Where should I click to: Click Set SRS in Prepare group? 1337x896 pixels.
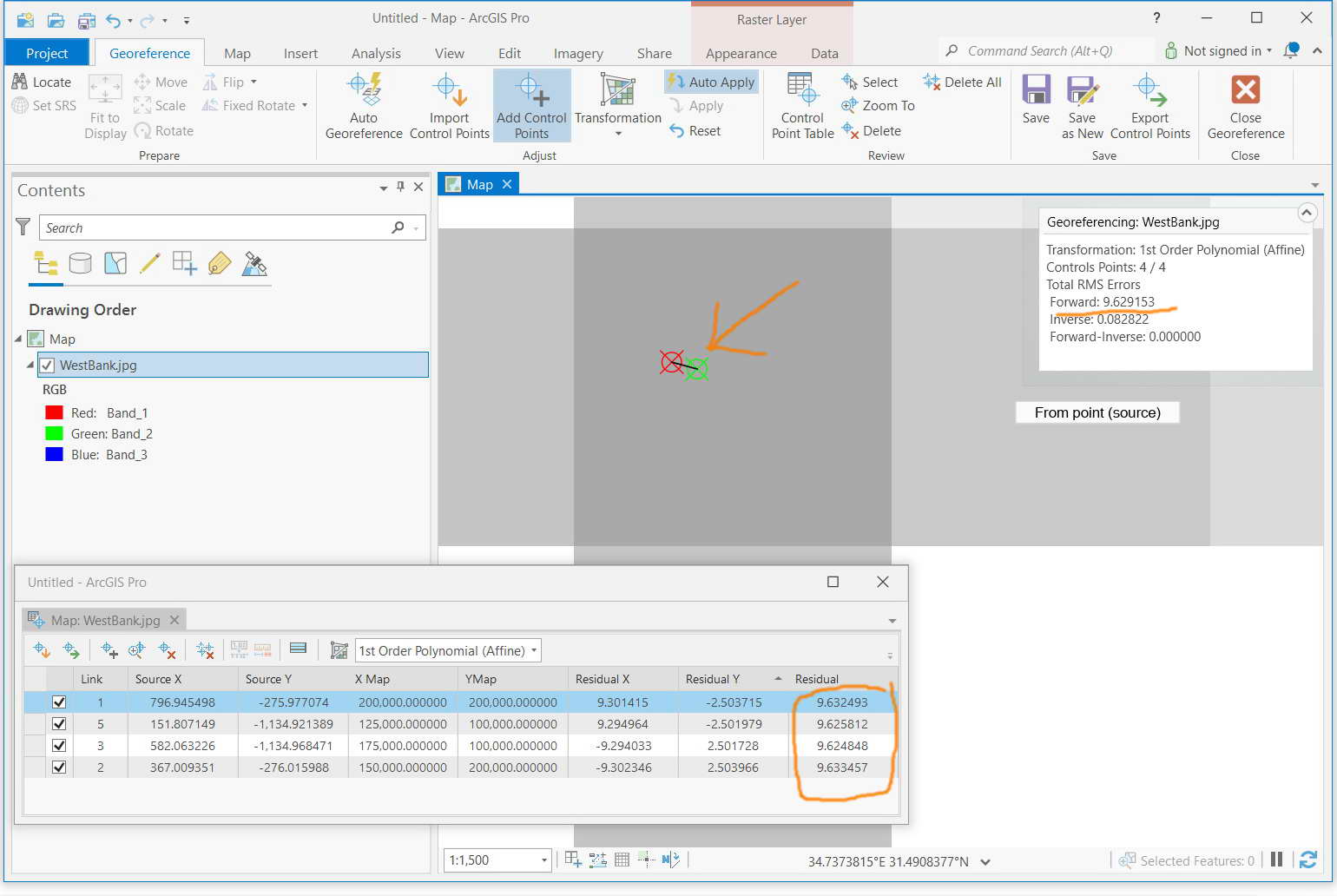pos(44,105)
